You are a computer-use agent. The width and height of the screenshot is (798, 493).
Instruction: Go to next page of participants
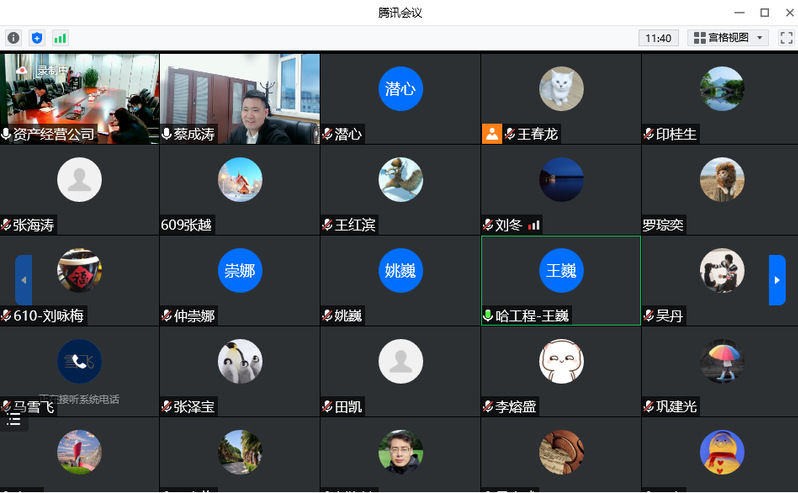pos(776,280)
